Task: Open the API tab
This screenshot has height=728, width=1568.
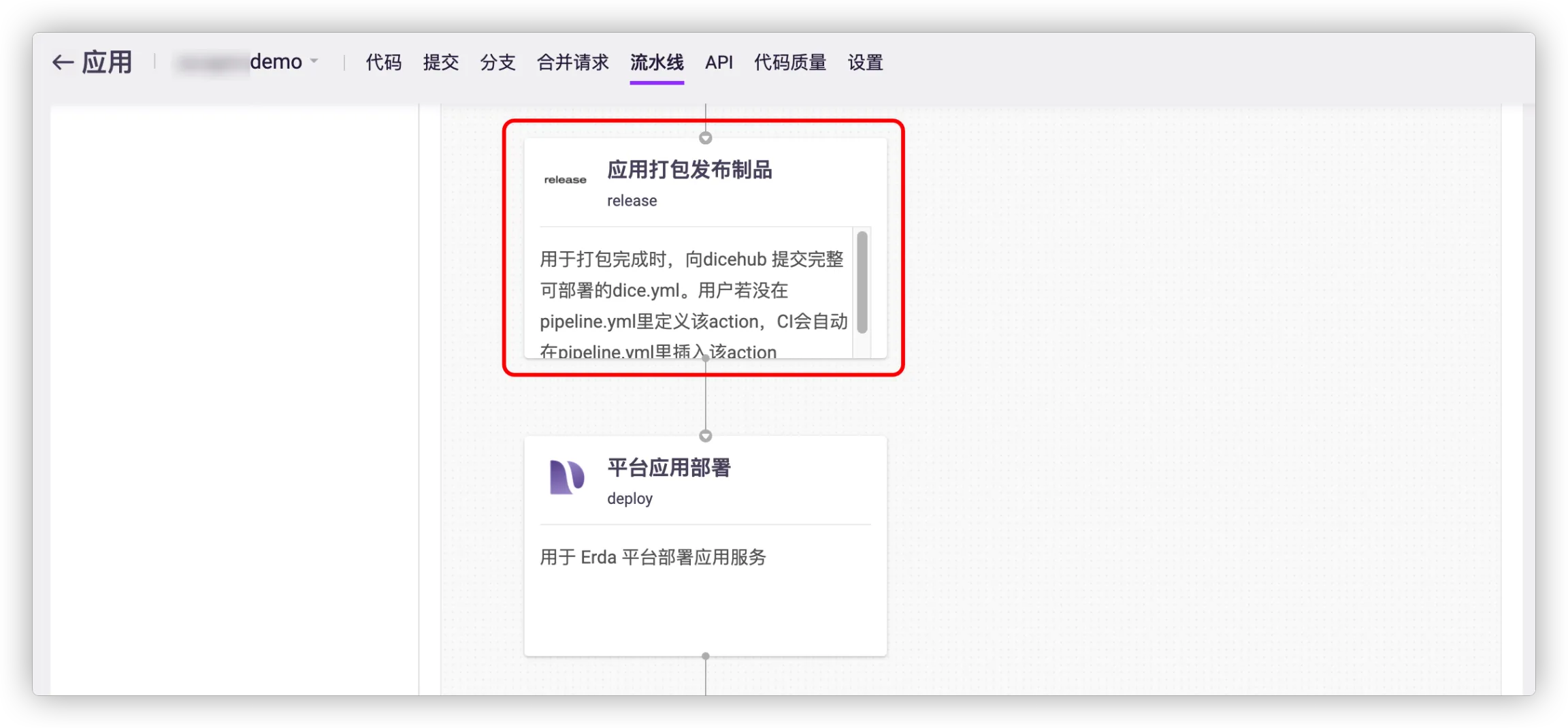Action: pyautogui.click(x=719, y=63)
